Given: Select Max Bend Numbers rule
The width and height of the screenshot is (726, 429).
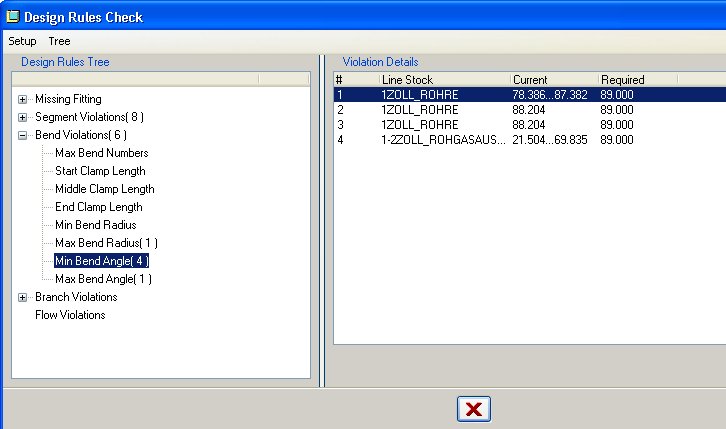Looking at the screenshot, I should point(101,153).
